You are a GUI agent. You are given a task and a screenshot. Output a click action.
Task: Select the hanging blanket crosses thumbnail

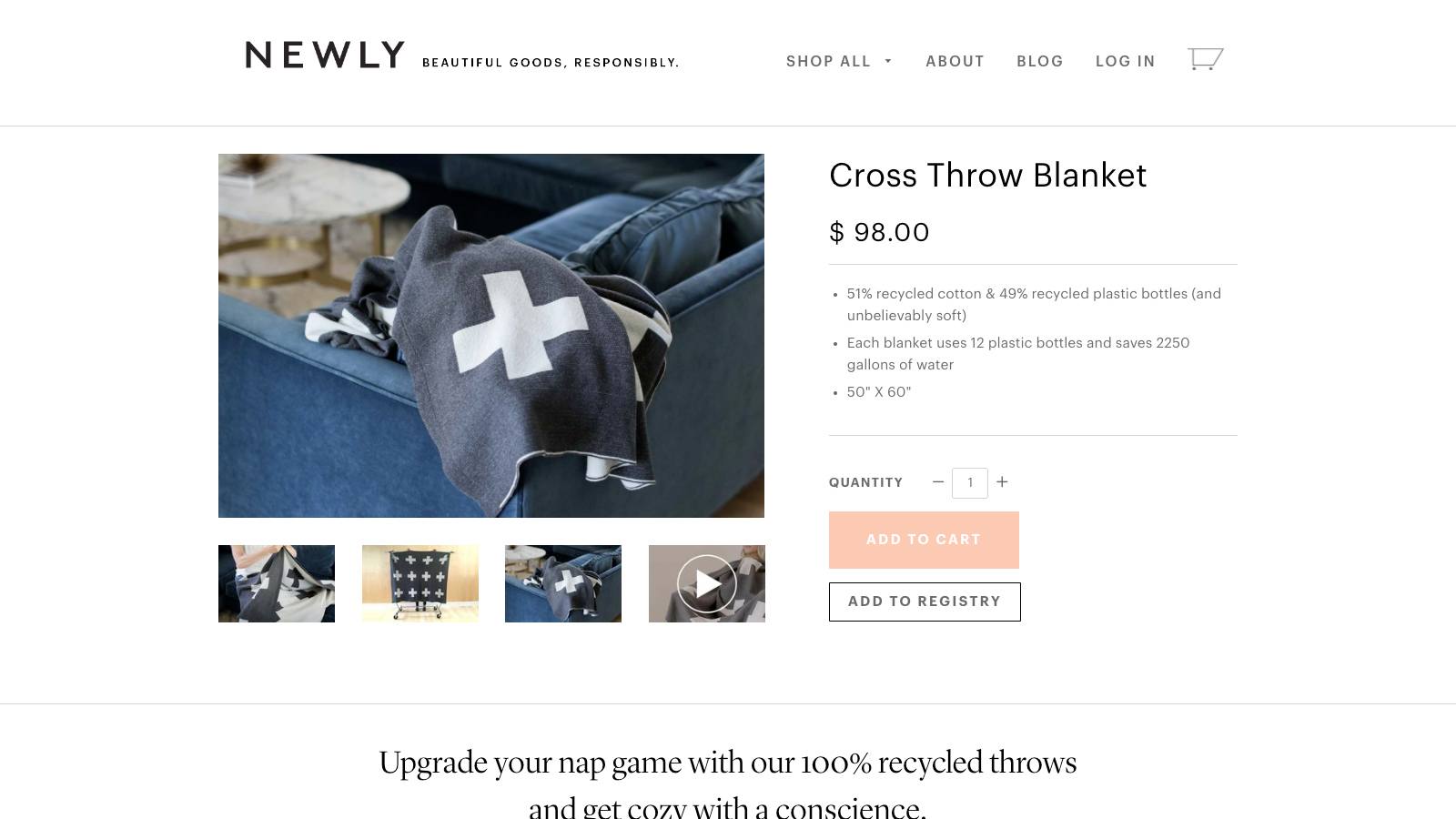pos(420,583)
